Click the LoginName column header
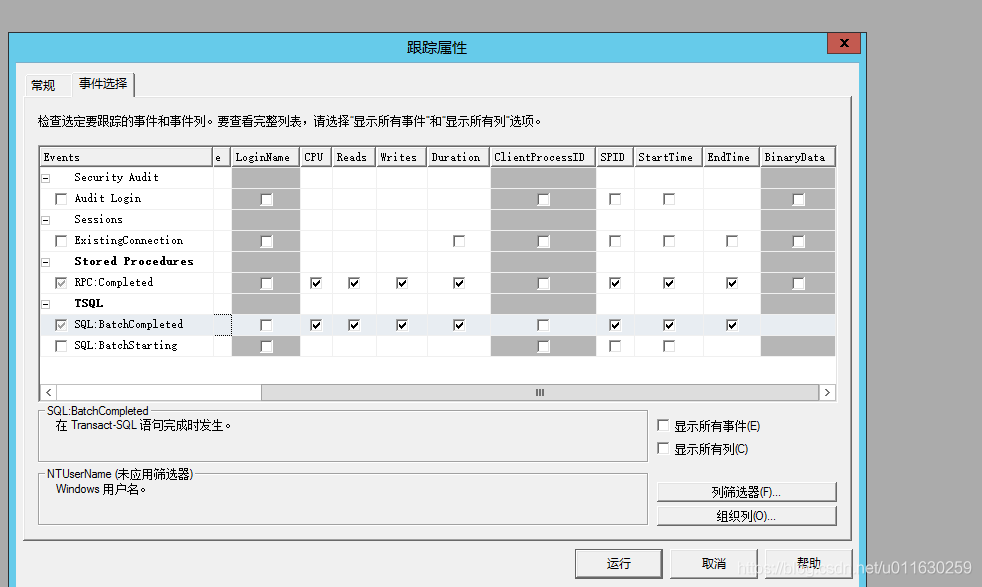 tap(266, 157)
